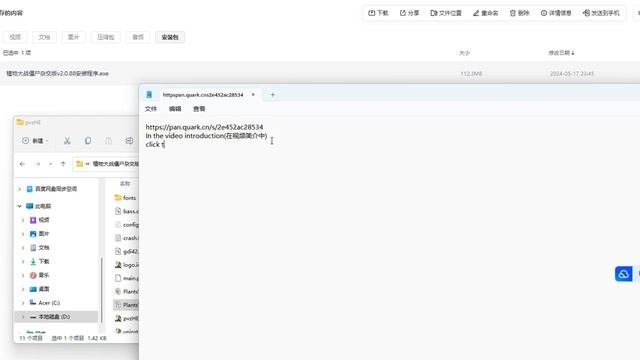Viewport: 640px width, 360px height.
Task: Select the logo image file in Explorer
Action: click(x=127, y=265)
